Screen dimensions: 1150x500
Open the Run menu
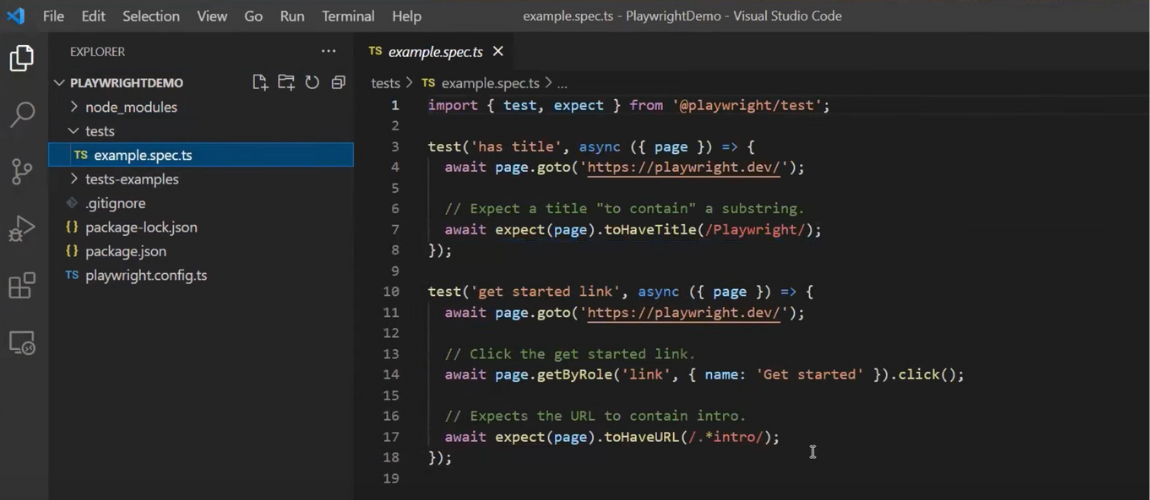tap(292, 16)
